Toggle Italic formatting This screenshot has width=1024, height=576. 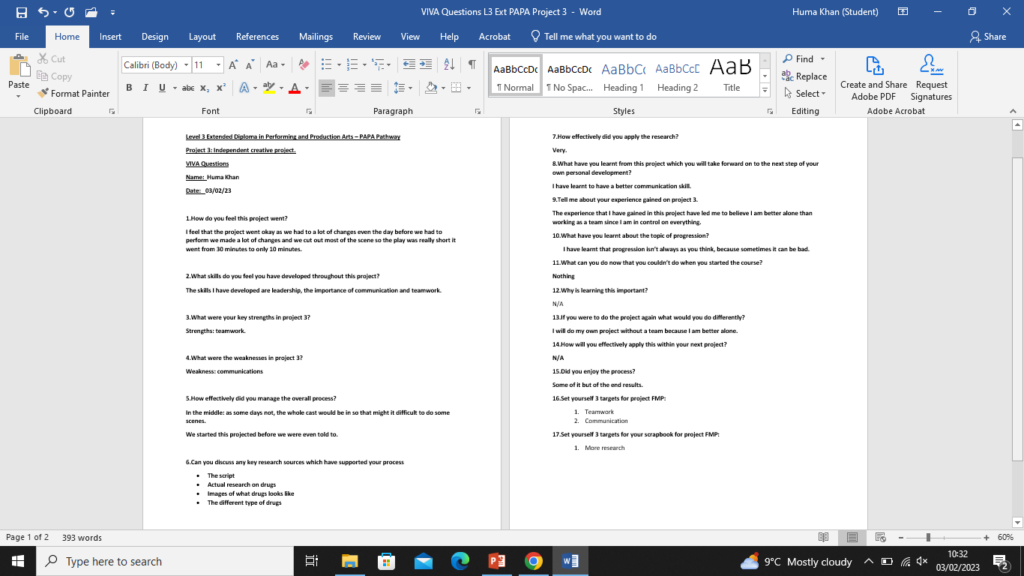click(146, 88)
